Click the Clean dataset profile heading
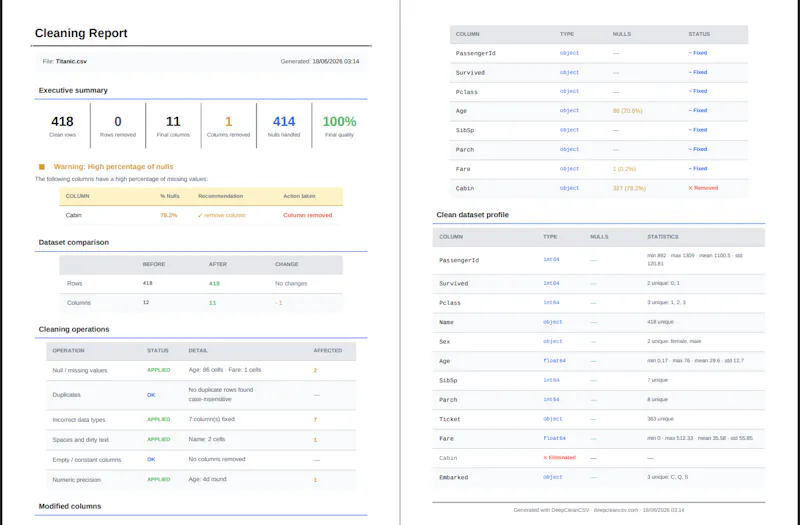The width and height of the screenshot is (800, 525). pyautogui.click(x=472, y=215)
